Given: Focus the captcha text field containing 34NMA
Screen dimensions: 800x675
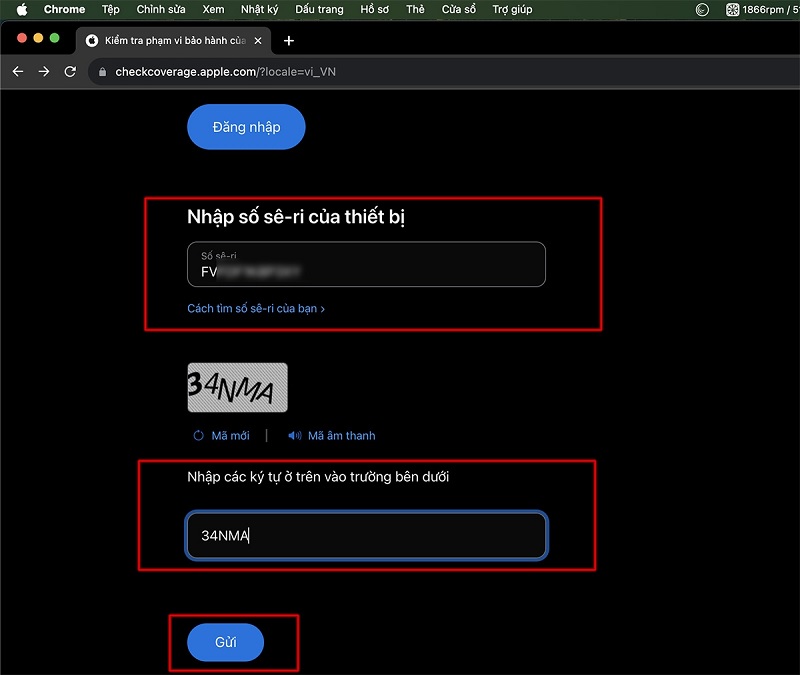Looking at the screenshot, I should (366, 535).
